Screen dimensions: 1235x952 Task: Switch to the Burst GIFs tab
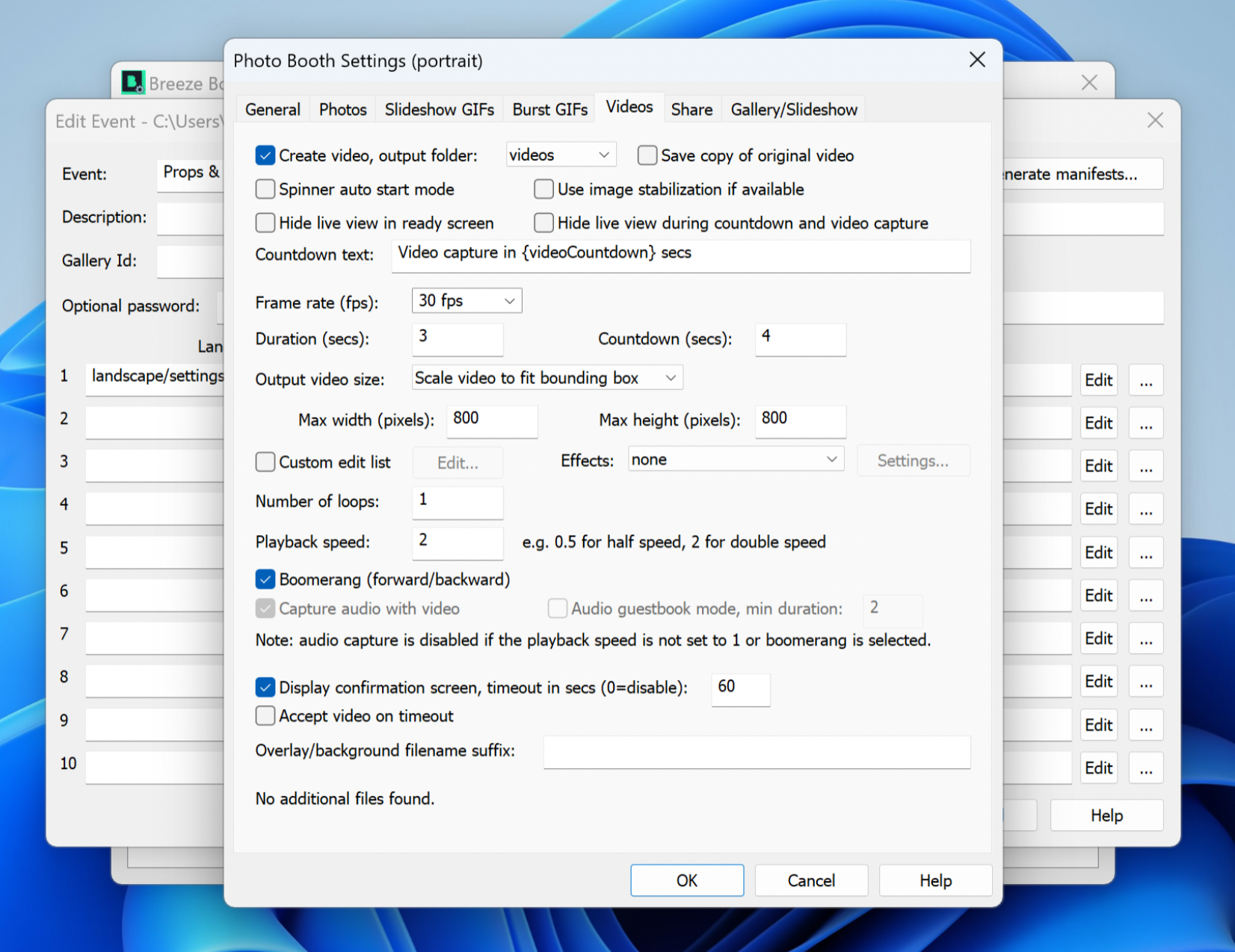pos(549,110)
